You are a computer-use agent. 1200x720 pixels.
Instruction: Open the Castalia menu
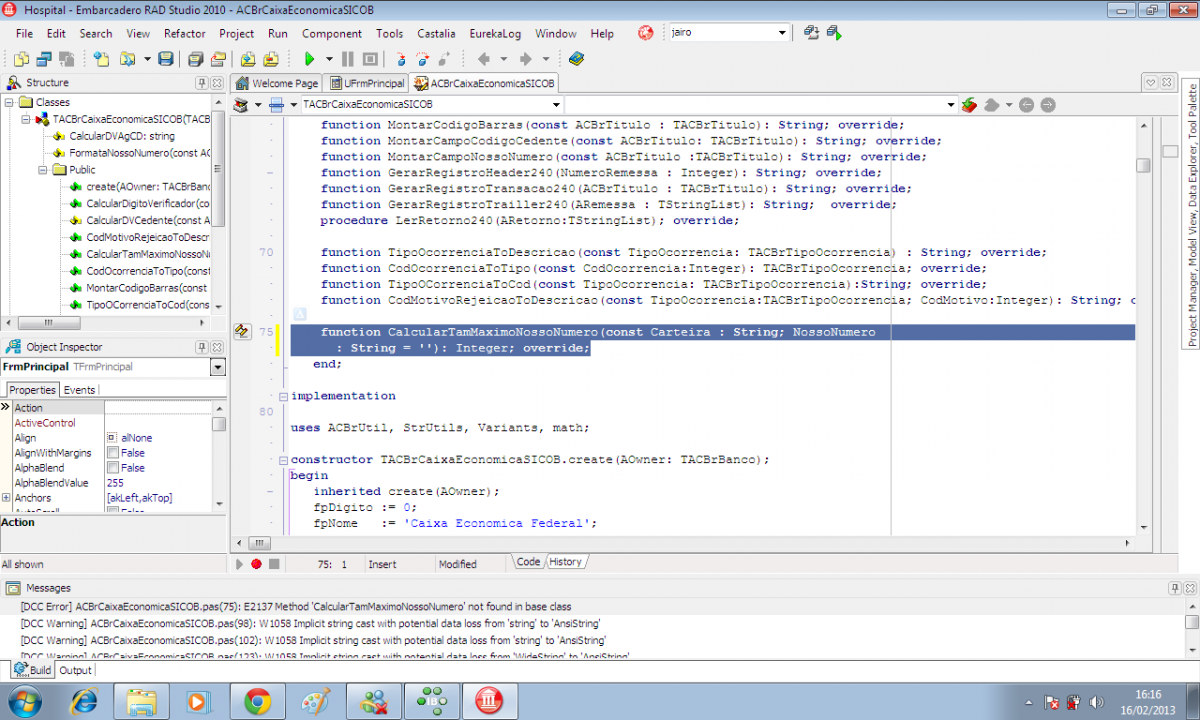tap(436, 33)
